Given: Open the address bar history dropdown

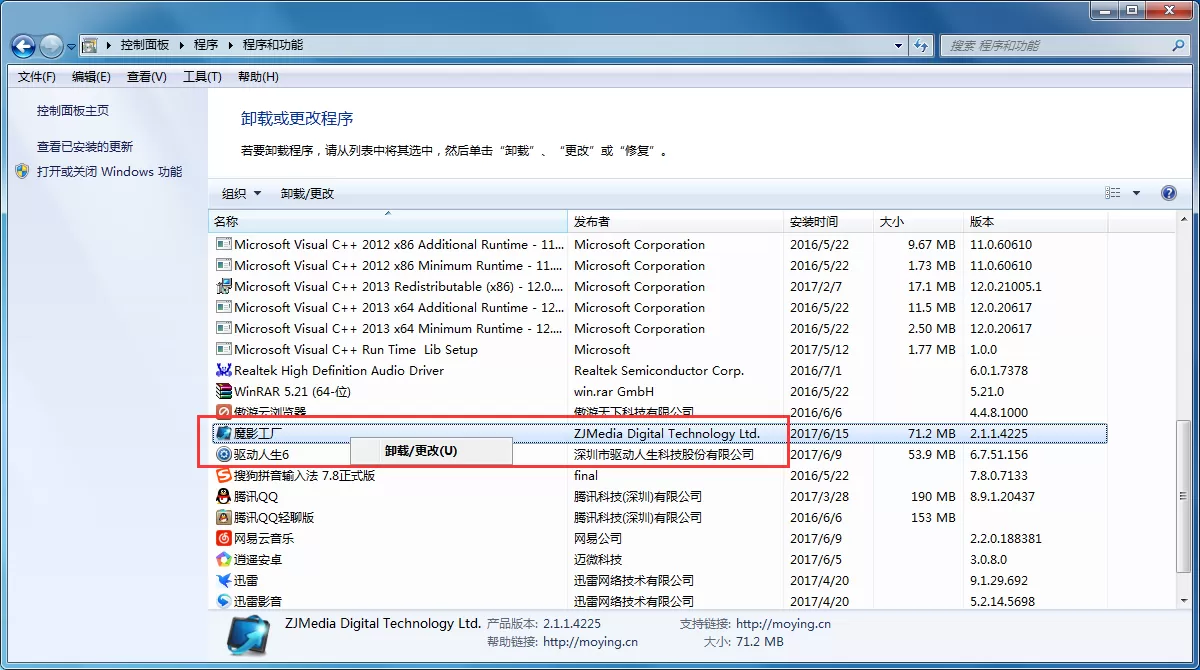Looking at the screenshot, I should (x=898, y=45).
